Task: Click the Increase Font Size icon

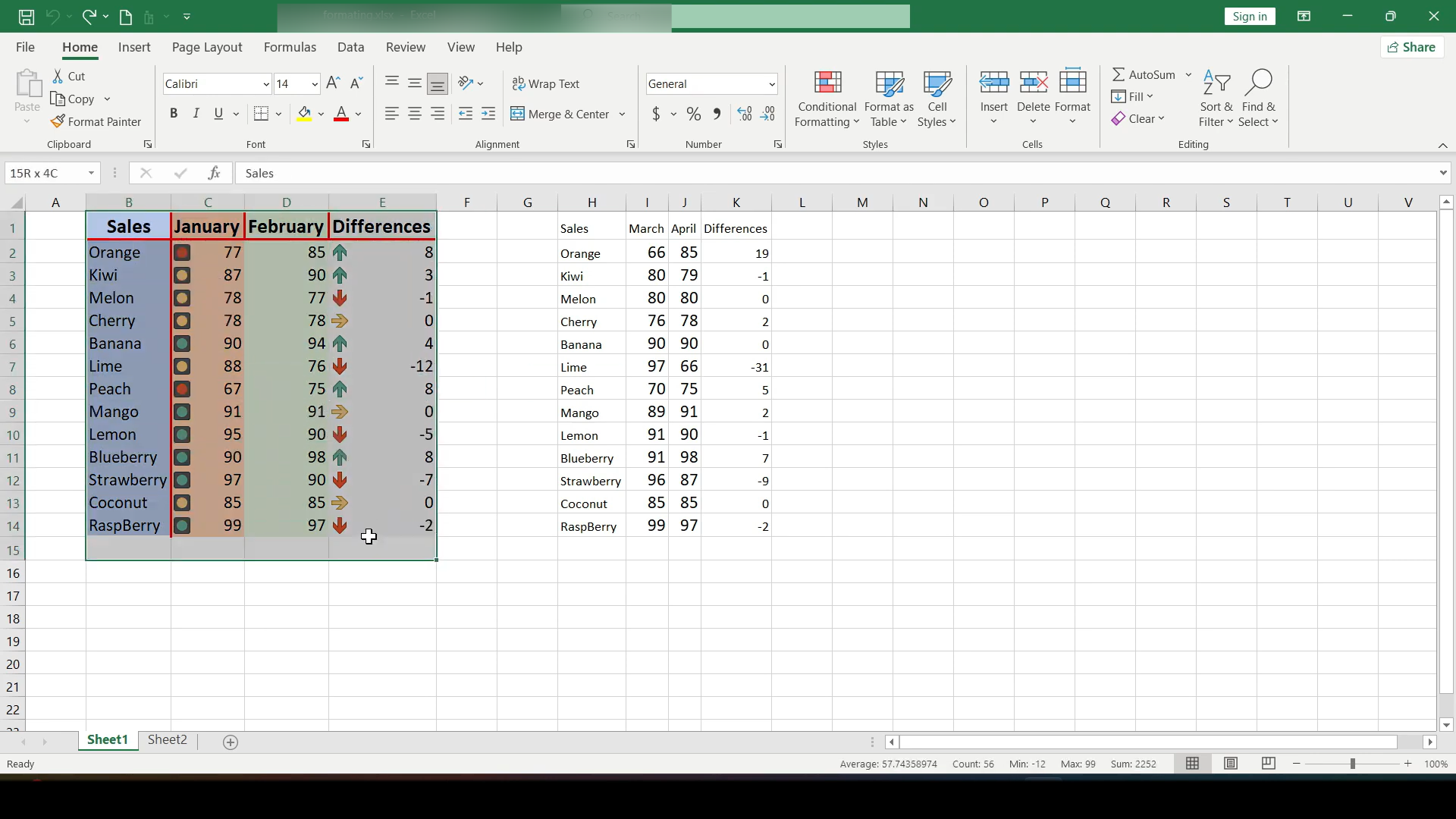Action: [x=333, y=83]
